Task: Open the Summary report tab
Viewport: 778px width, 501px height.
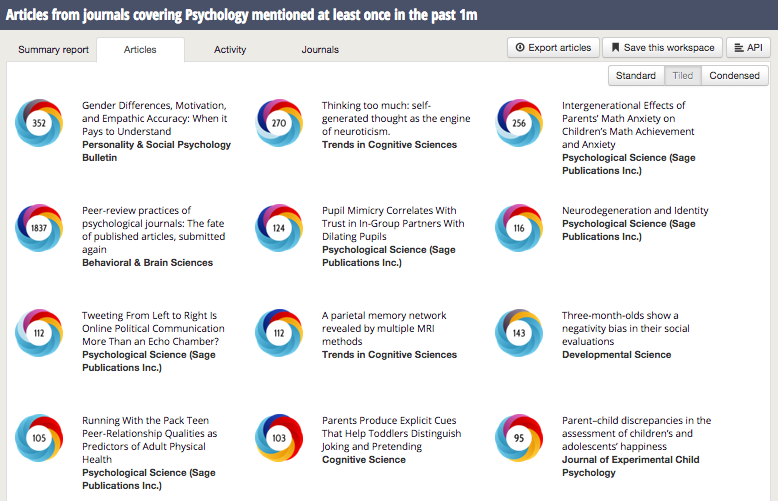Action: tap(53, 50)
